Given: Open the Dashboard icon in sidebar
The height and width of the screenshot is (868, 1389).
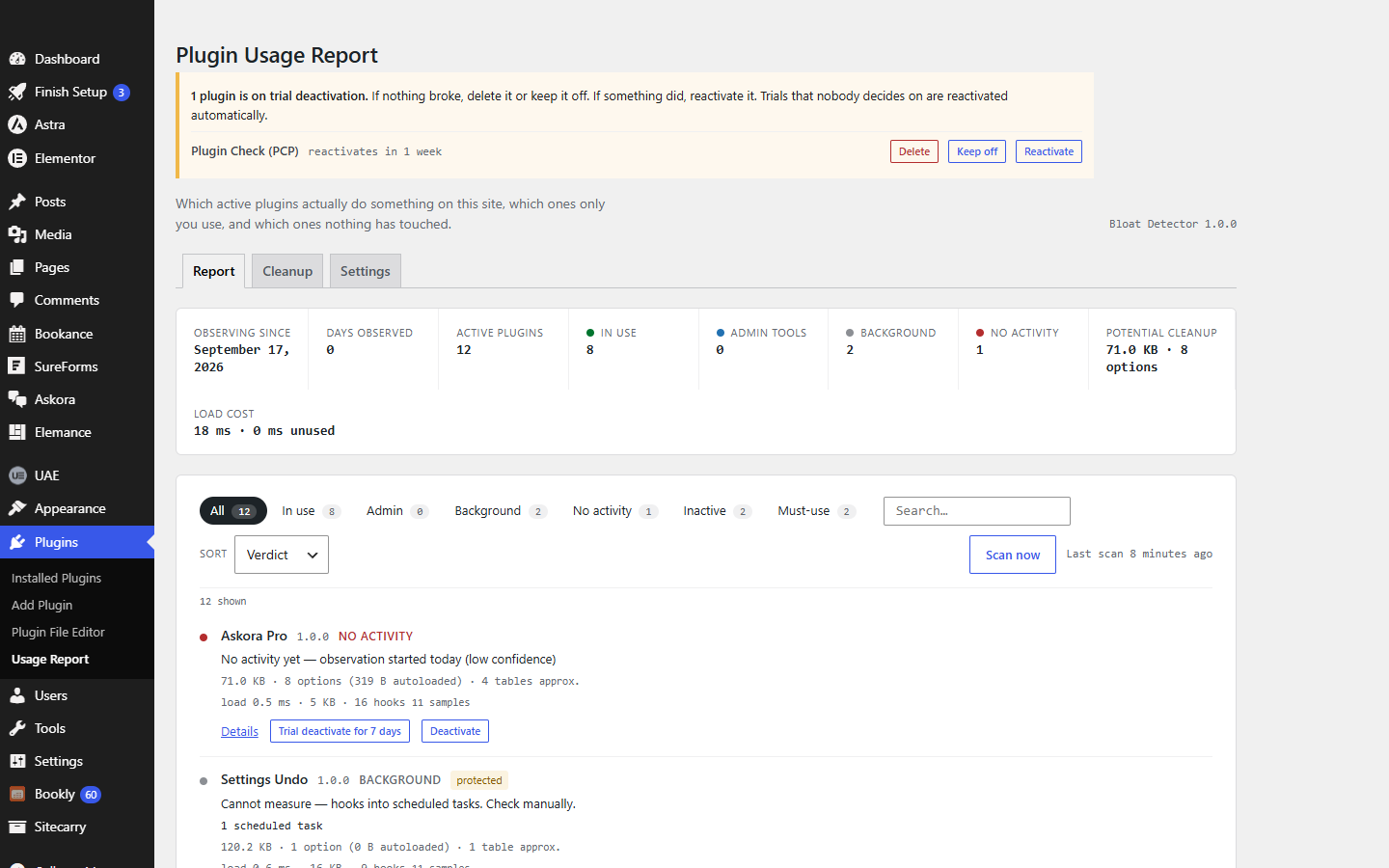Looking at the screenshot, I should click(x=17, y=59).
